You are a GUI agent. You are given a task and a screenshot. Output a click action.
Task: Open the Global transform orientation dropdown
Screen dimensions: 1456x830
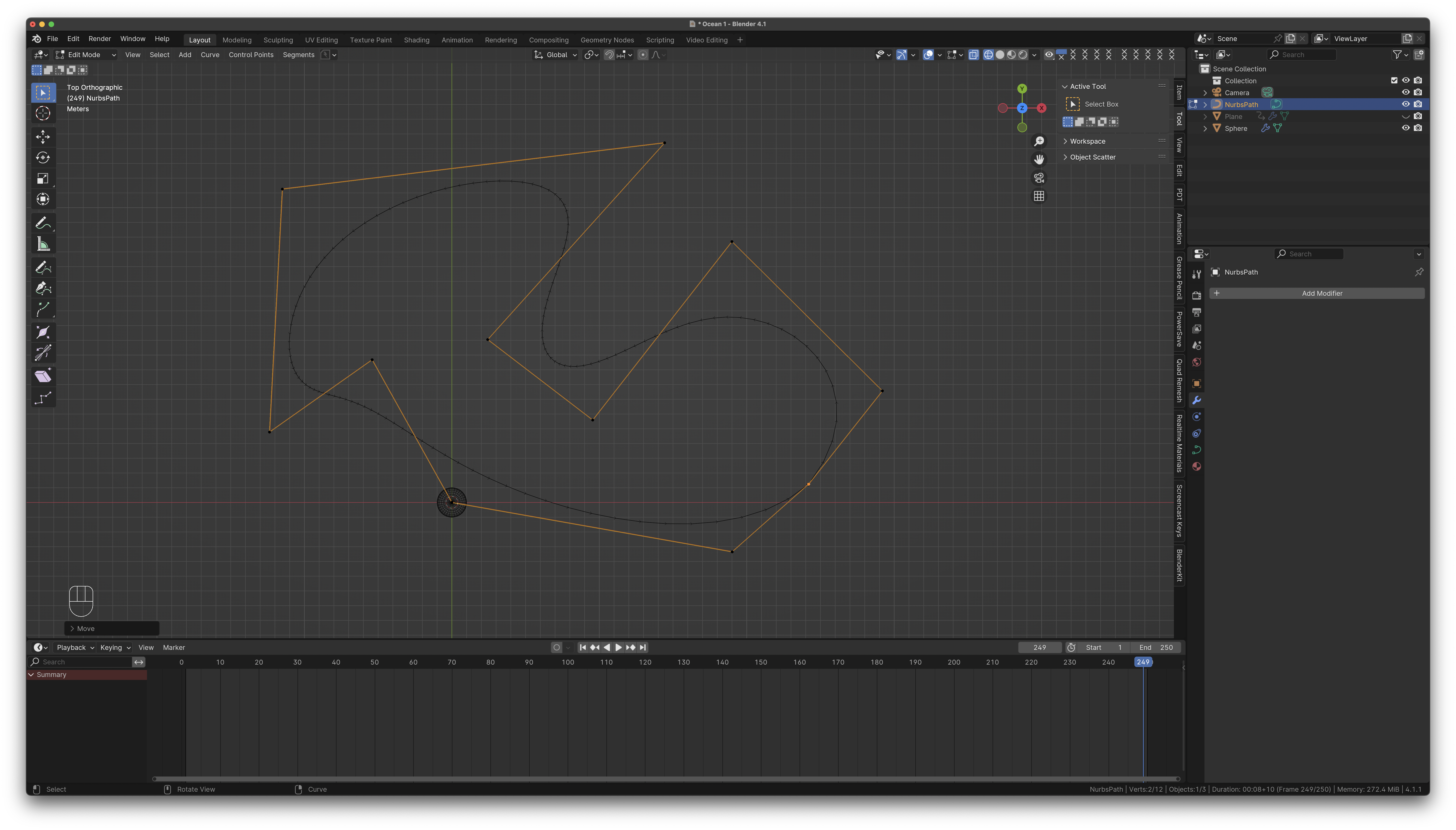point(556,55)
